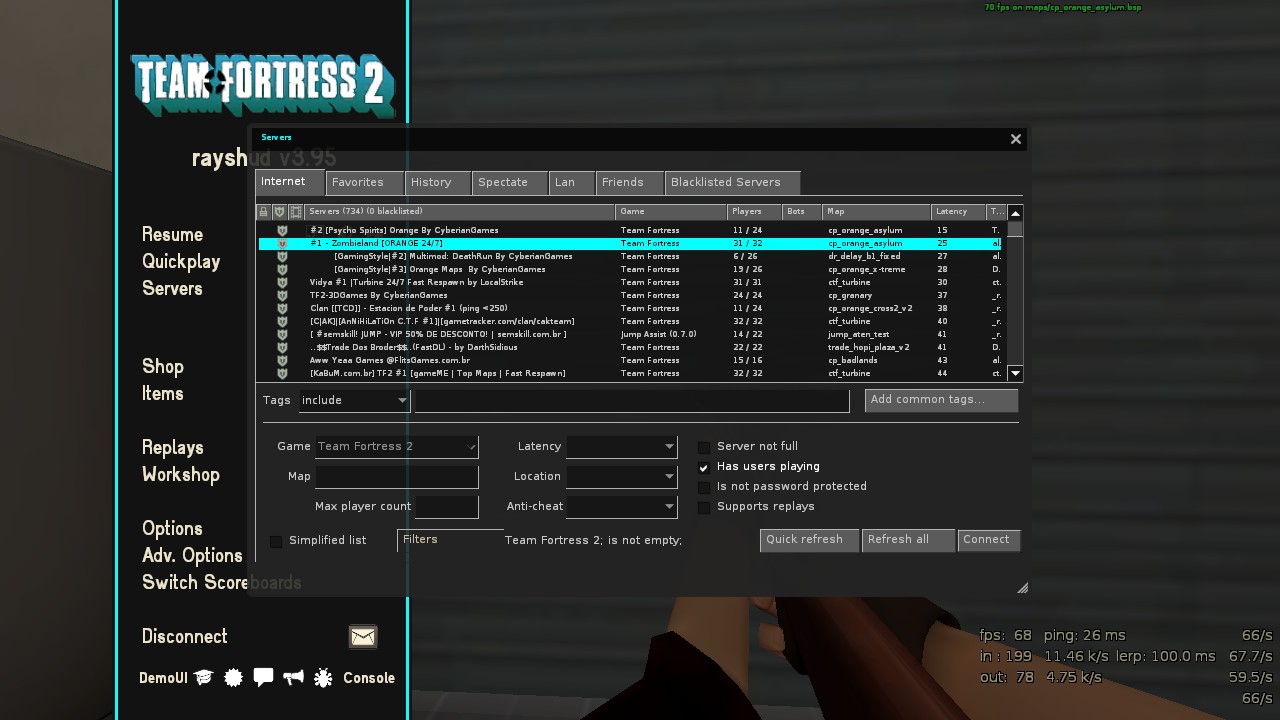Open the Anti-cheat filter dropdown
The height and width of the screenshot is (720, 1280).
pyautogui.click(x=622, y=507)
